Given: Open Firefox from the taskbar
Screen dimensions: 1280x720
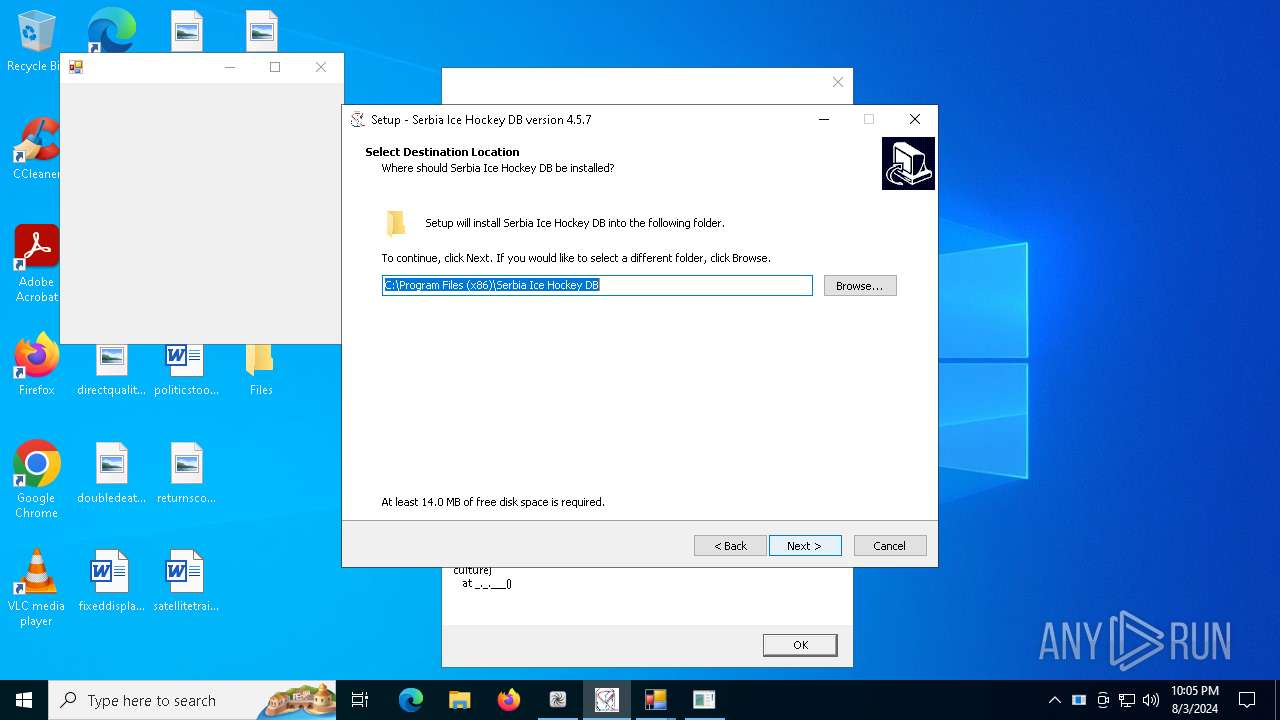Looking at the screenshot, I should tap(509, 700).
